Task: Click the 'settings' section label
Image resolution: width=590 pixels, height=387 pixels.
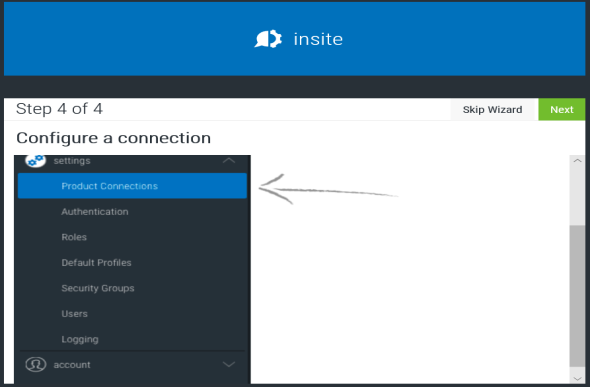Action: (x=72, y=161)
